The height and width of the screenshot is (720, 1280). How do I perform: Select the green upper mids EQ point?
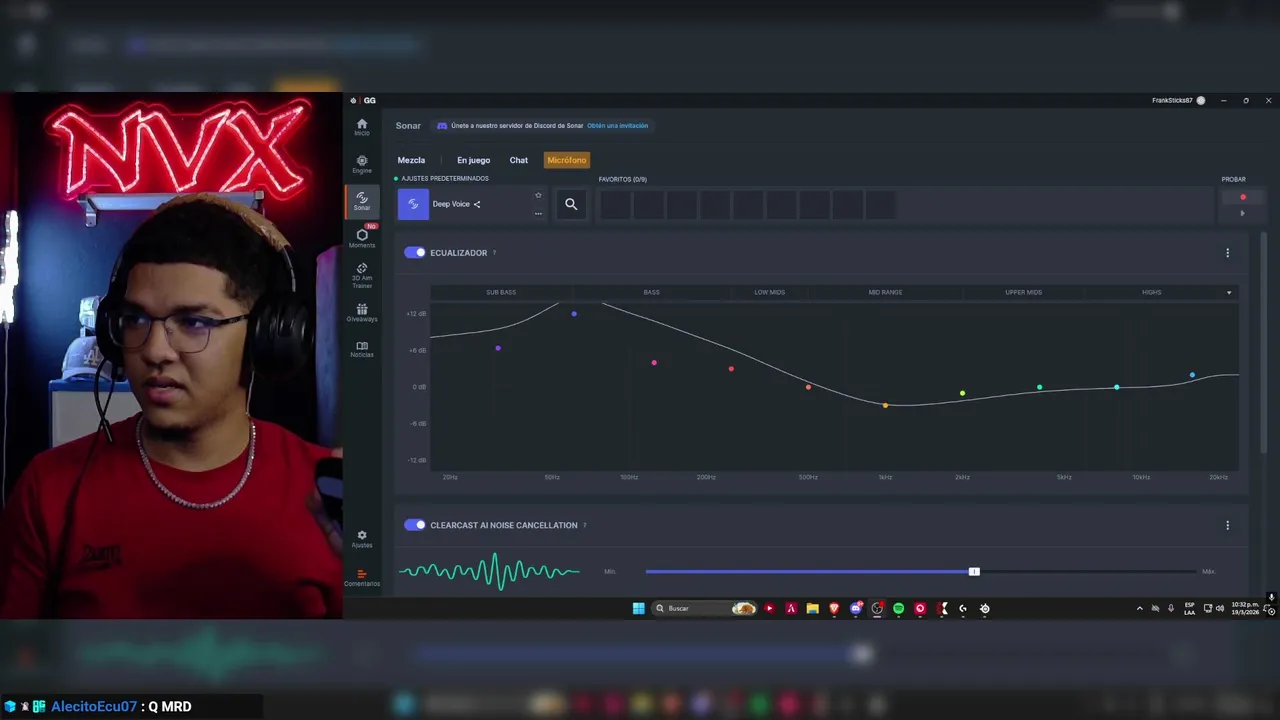click(x=1039, y=387)
